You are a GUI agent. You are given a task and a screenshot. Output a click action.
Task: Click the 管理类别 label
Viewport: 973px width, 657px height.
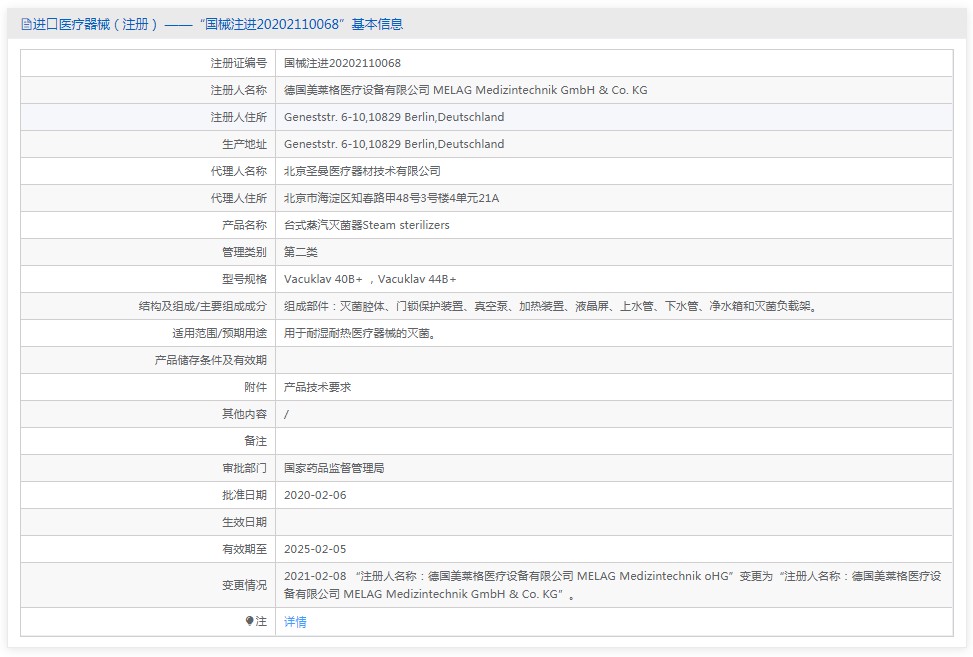click(x=244, y=252)
